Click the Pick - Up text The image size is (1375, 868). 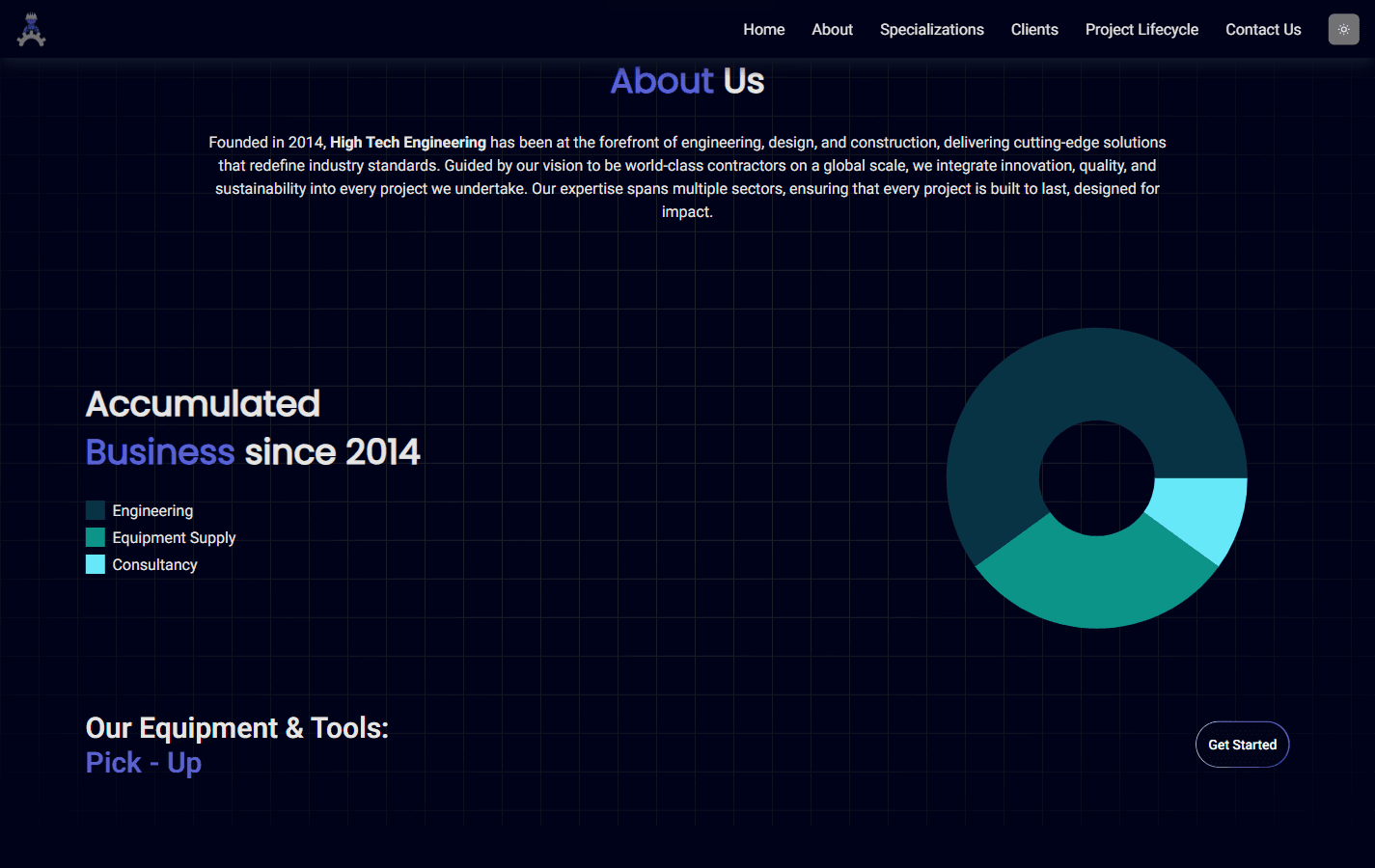144,763
